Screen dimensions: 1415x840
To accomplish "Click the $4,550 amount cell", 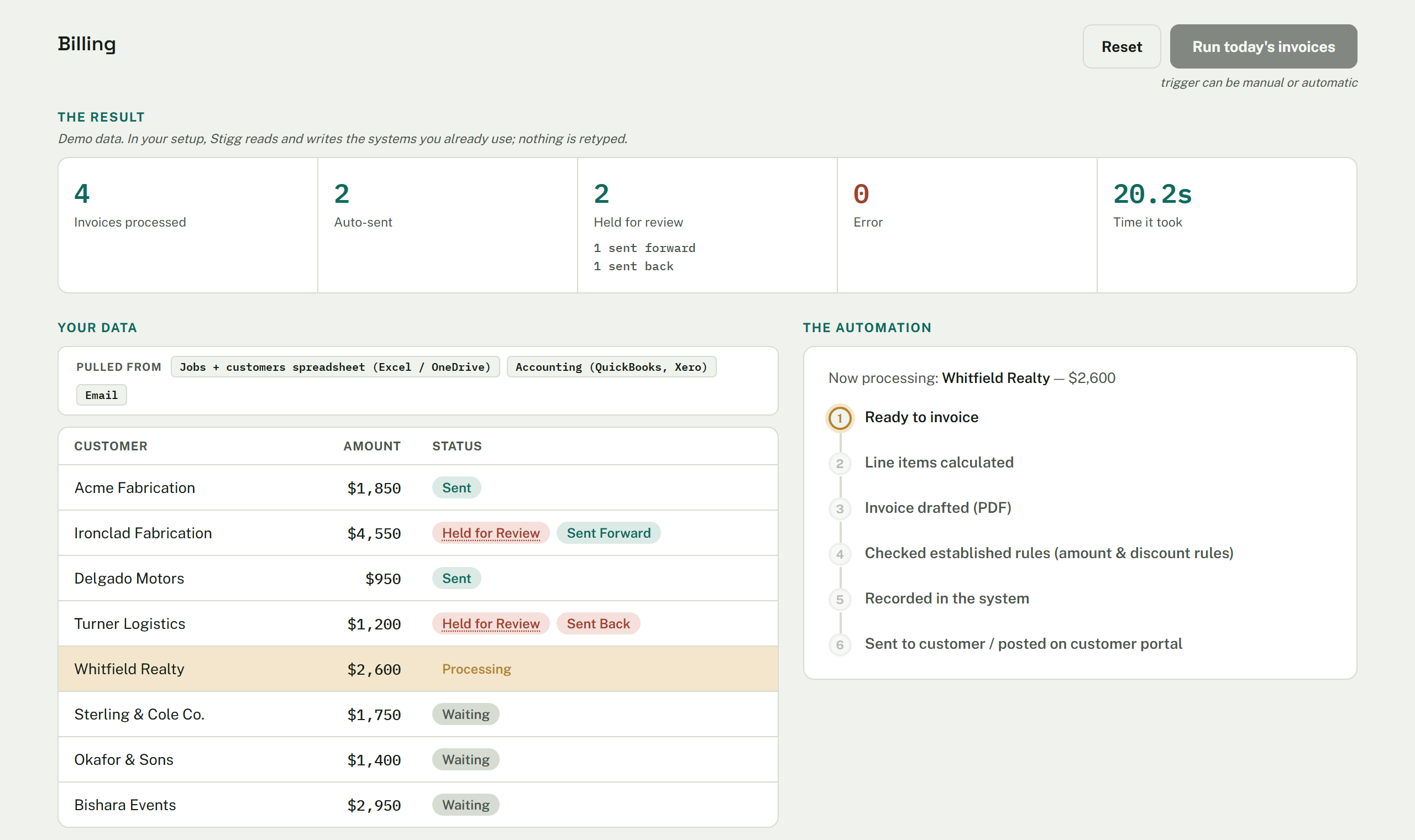I will pos(374,533).
